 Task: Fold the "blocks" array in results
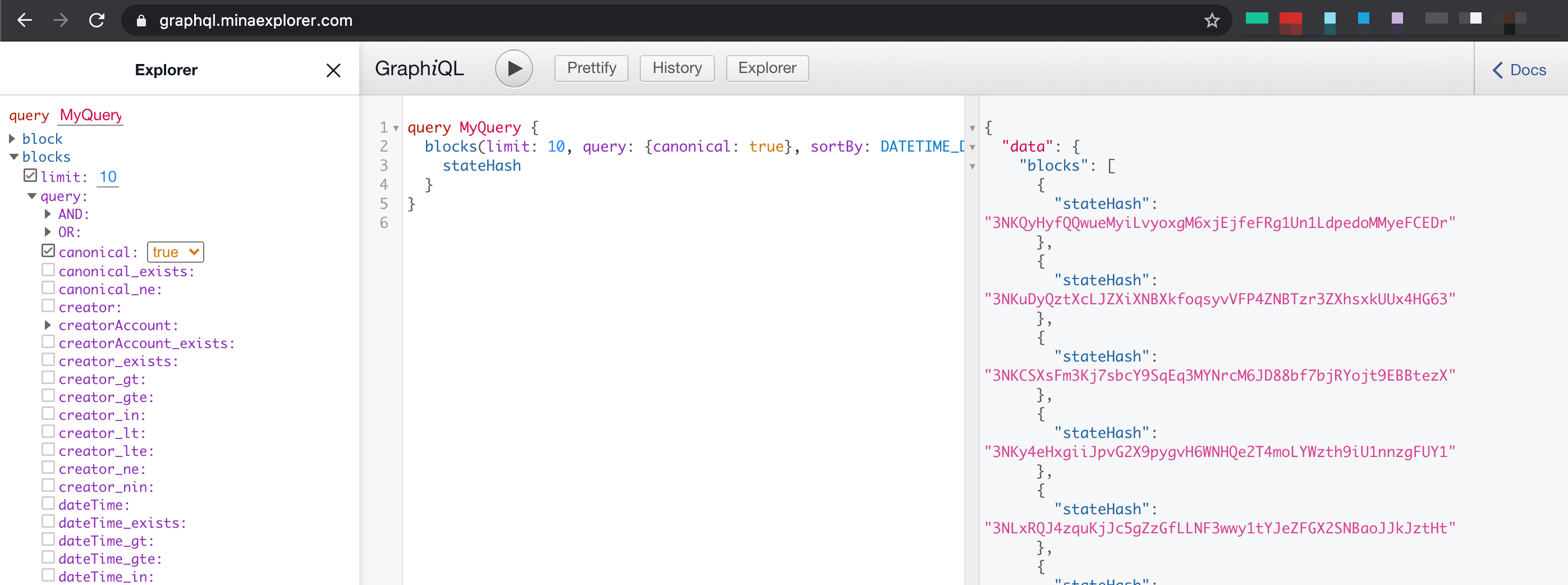point(972,166)
